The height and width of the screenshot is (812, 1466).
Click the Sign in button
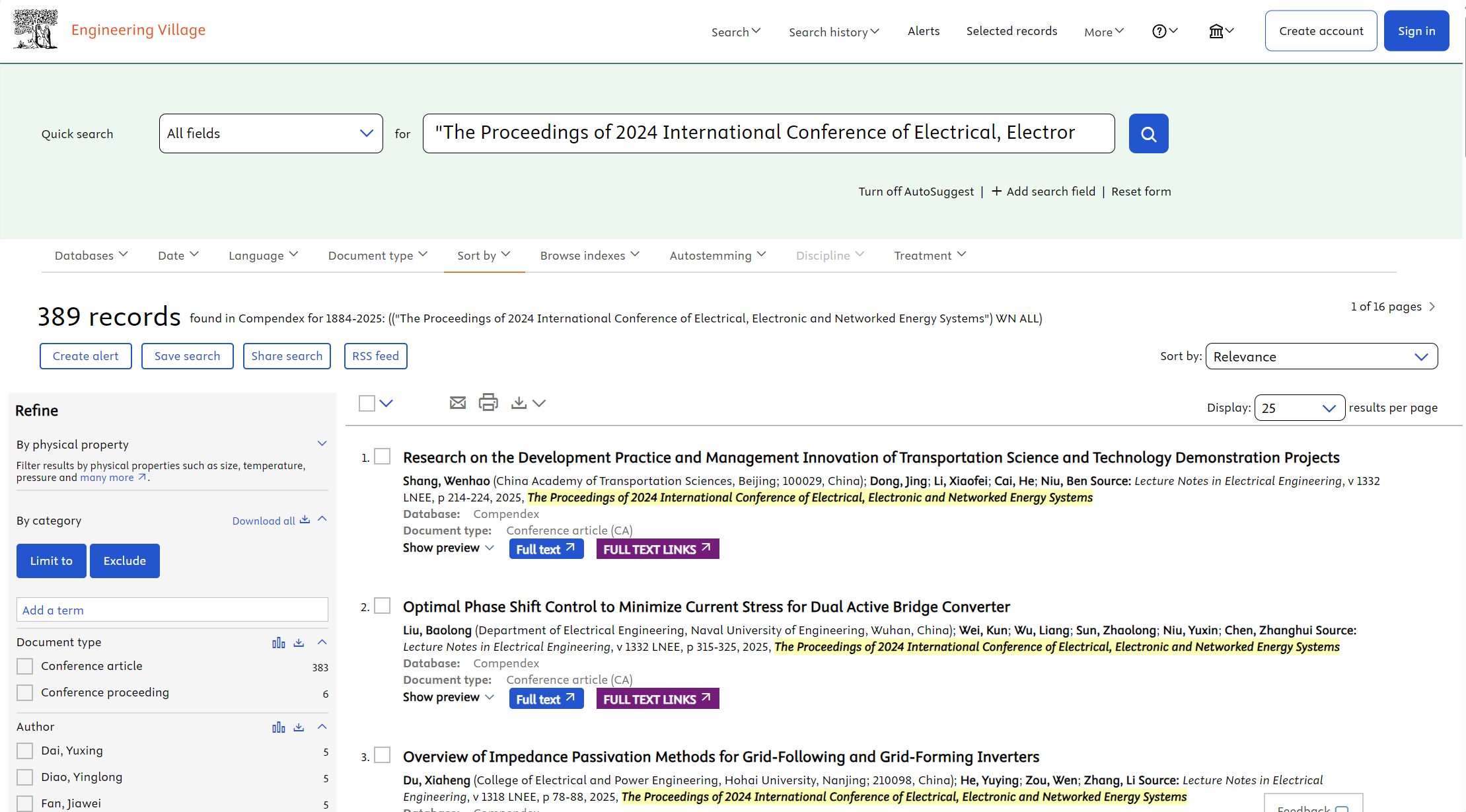point(1416,31)
